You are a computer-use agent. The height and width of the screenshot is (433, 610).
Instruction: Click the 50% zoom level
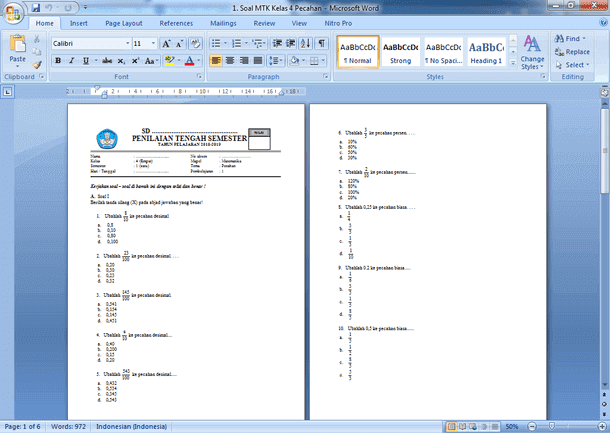(512, 427)
